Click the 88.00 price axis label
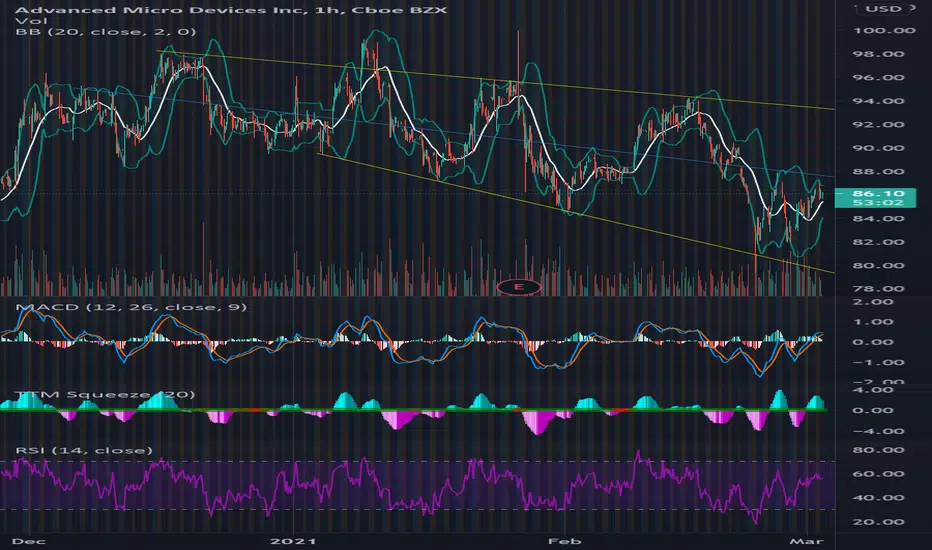Screen dimensions: 932x550 pyautogui.click(x=879, y=171)
